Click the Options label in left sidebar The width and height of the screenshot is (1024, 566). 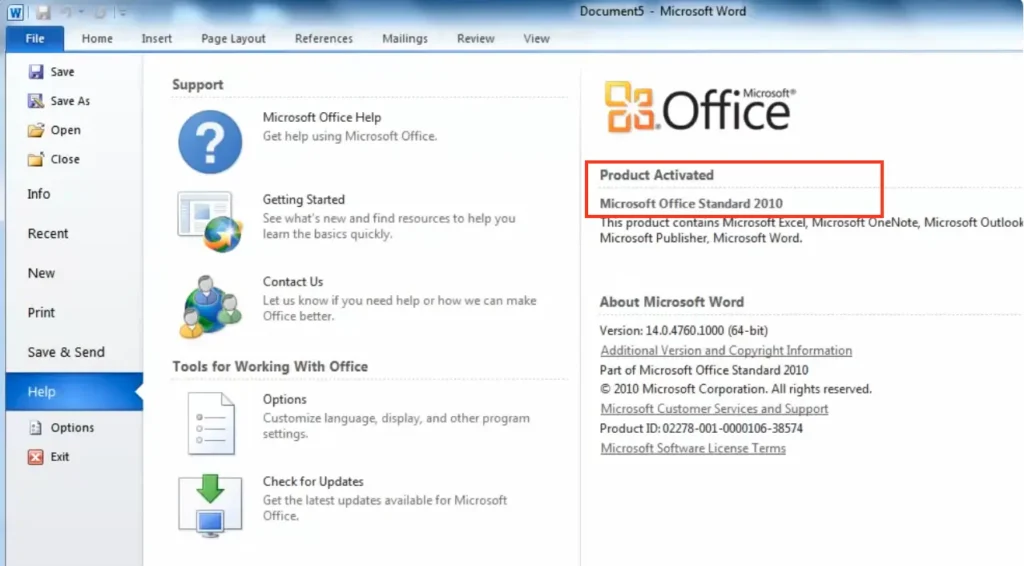pos(72,428)
